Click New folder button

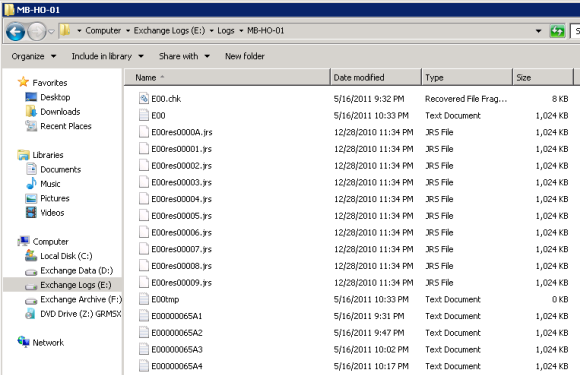(x=245, y=56)
